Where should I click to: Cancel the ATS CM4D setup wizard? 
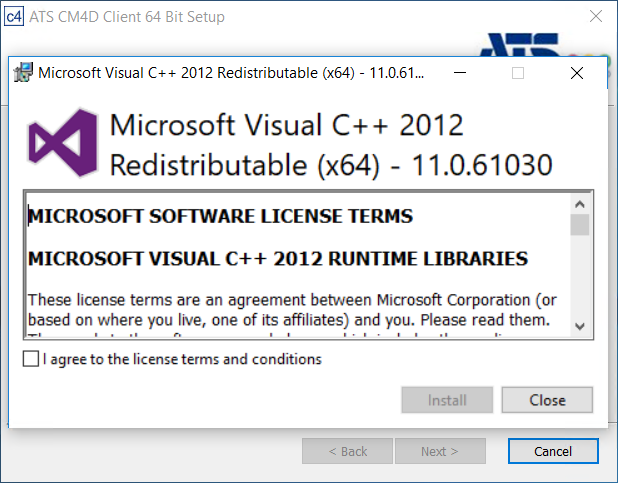point(553,451)
